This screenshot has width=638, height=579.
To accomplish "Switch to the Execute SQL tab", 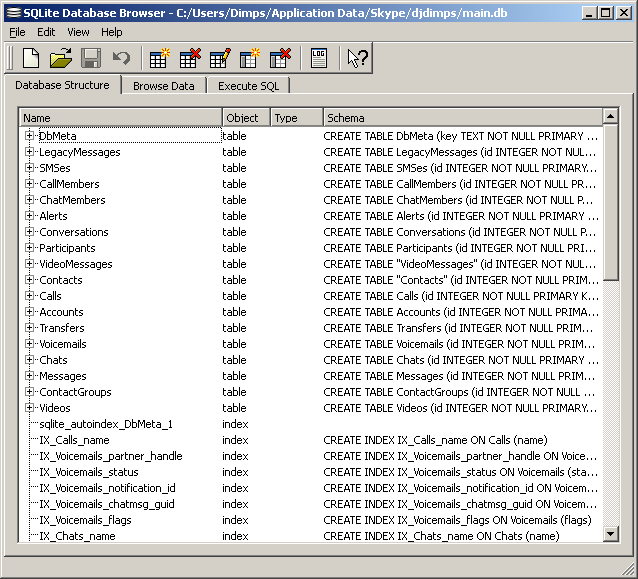I will [x=248, y=86].
